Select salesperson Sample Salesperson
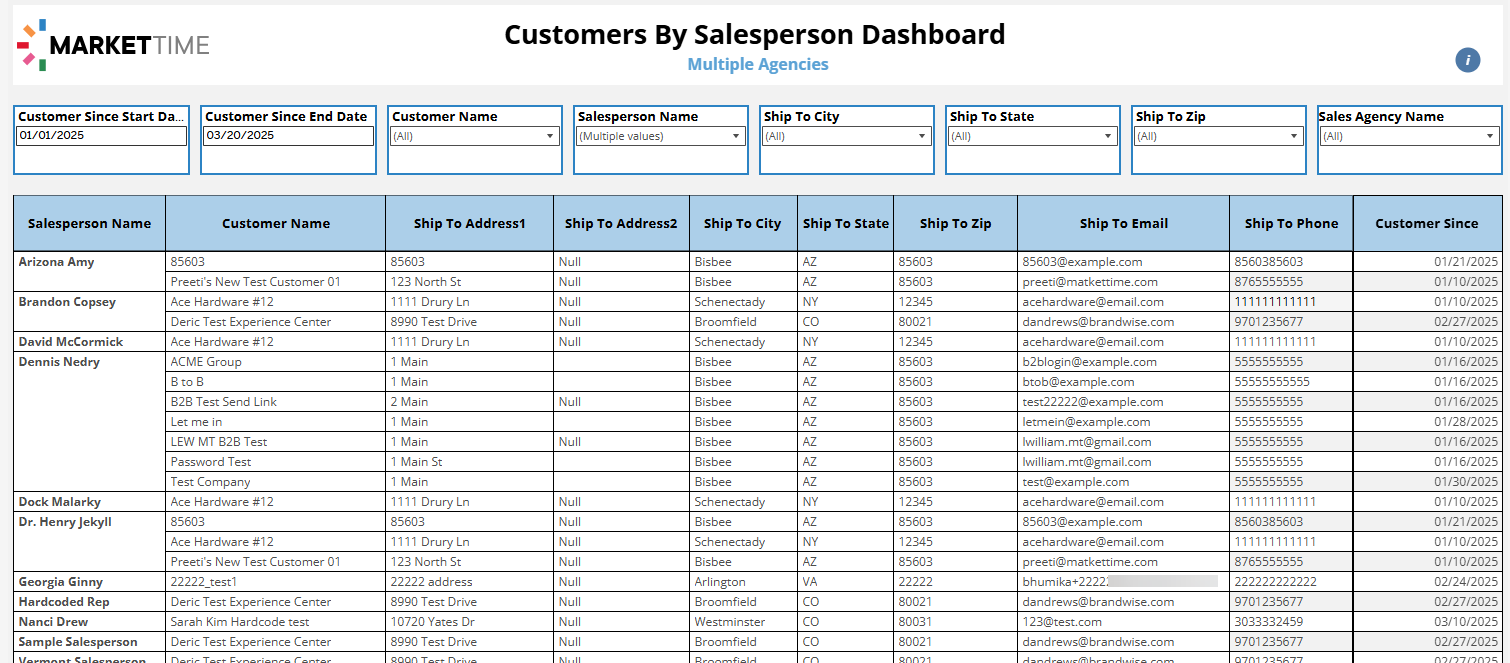 tap(78, 642)
